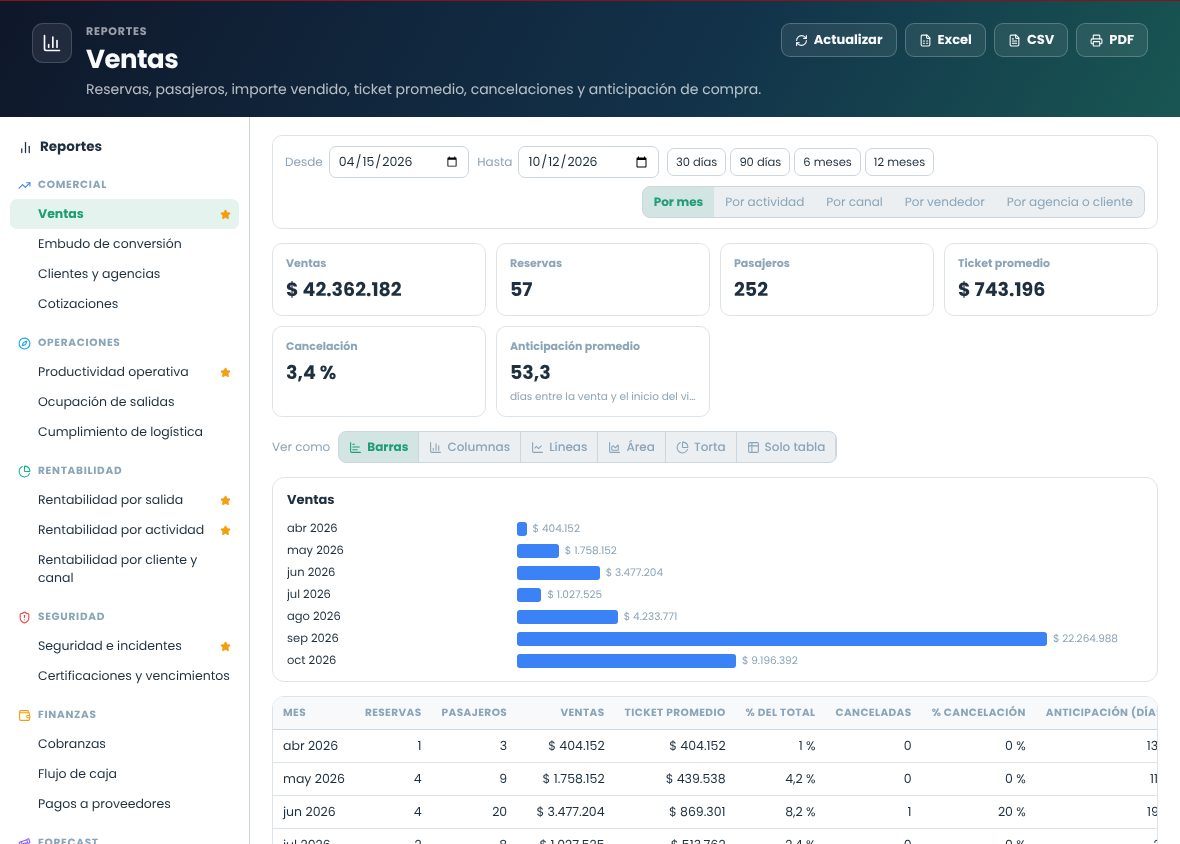Export report as CSV
Image resolution: width=1180 pixels, height=844 pixels.
[1030, 40]
